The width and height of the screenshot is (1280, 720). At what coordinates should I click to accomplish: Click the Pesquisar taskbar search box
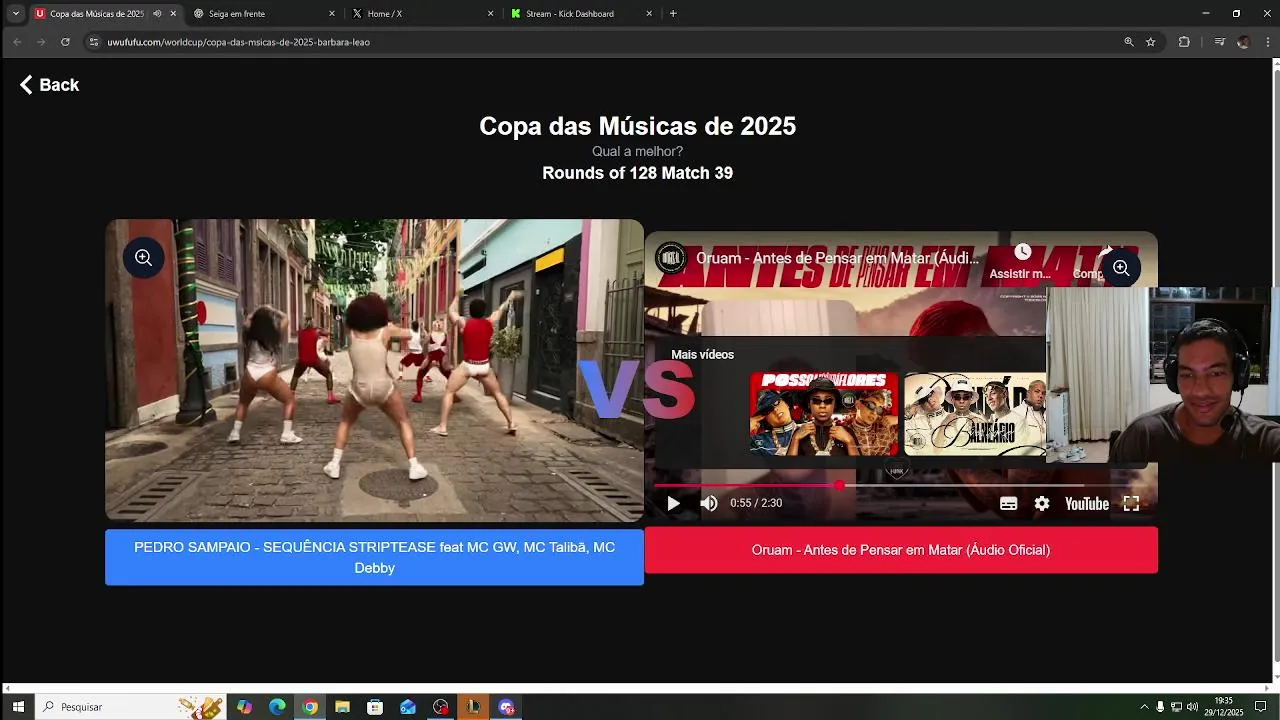pyautogui.click(x=130, y=707)
